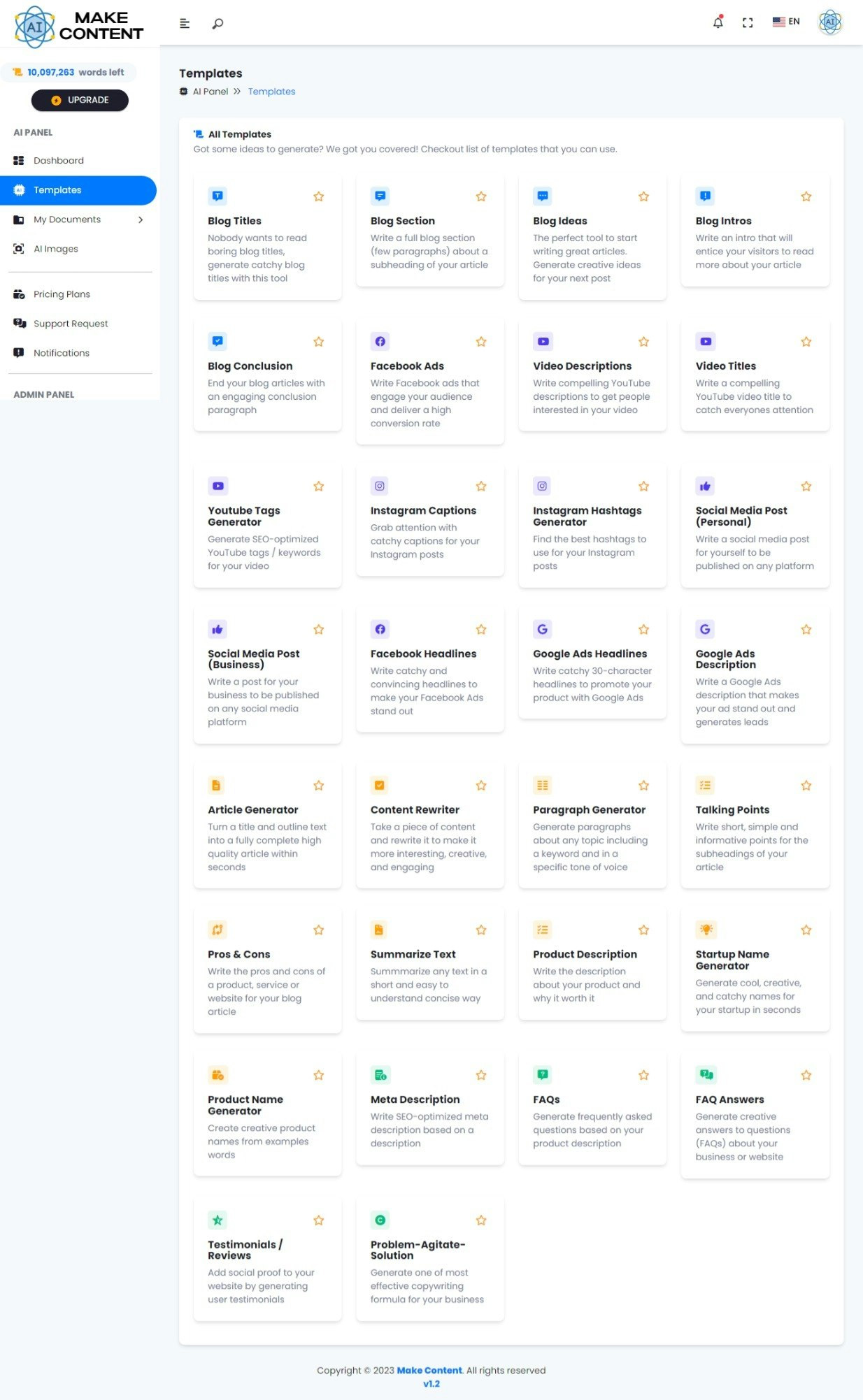Favorite the Blog Intros template star
The image size is (863, 1400).
click(806, 196)
